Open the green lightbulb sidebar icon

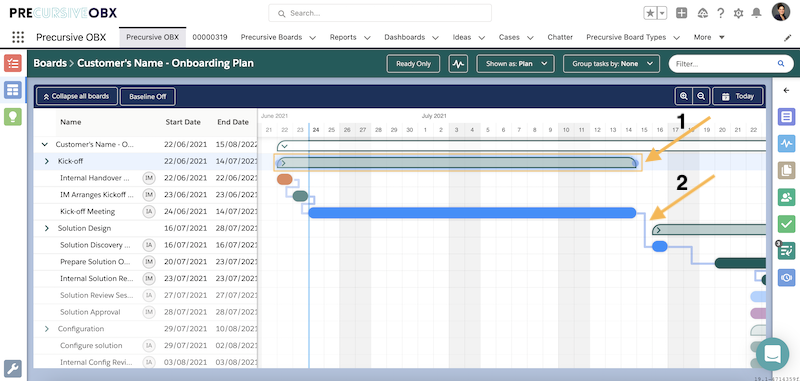click(13, 116)
